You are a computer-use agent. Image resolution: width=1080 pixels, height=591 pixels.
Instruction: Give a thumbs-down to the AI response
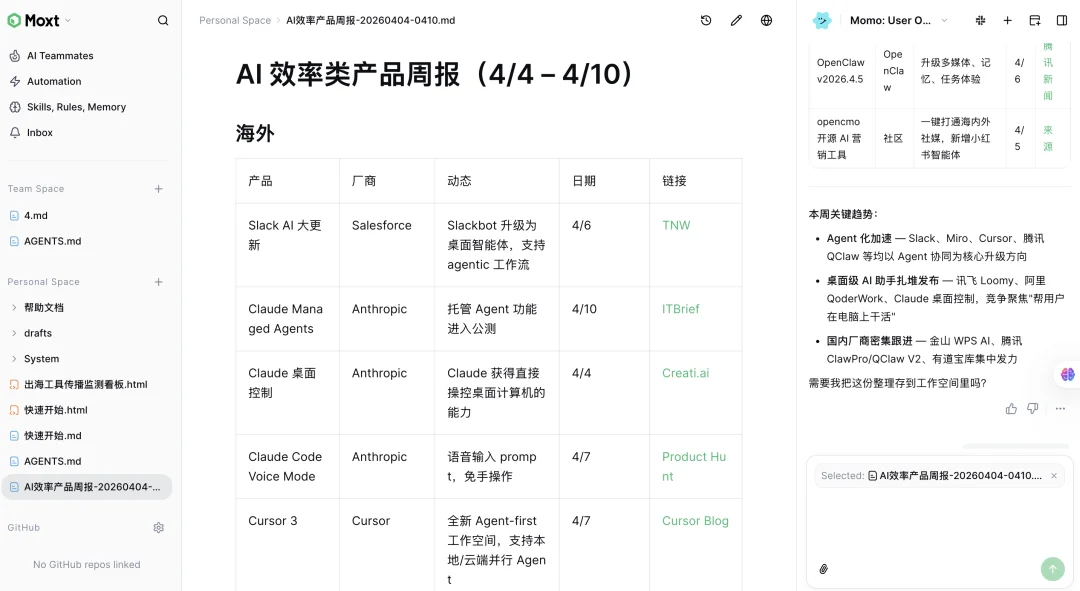1032,408
